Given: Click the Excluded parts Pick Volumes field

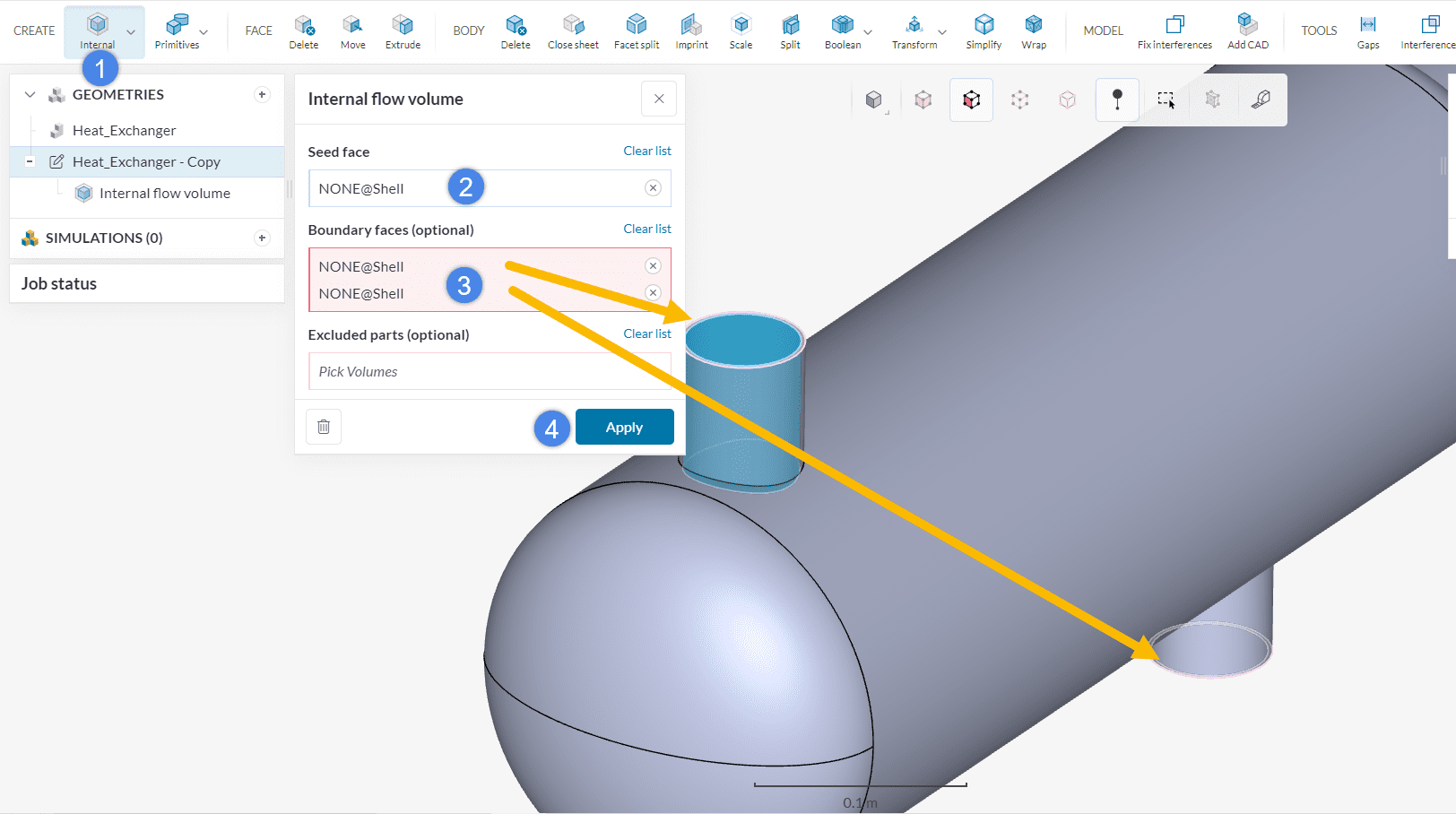Looking at the screenshot, I should pyautogui.click(x=489, y=372).
